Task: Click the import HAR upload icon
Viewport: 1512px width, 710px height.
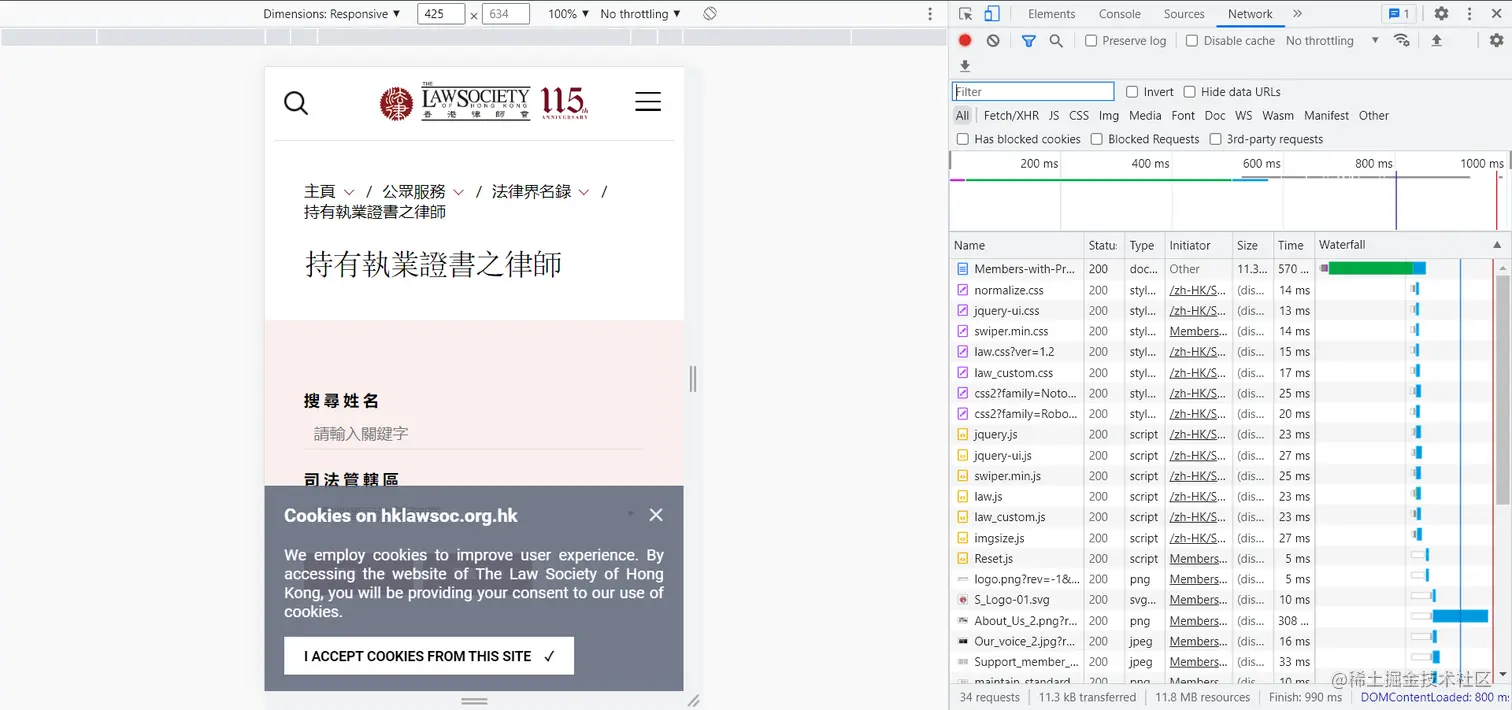Action: coord(1437,41)
